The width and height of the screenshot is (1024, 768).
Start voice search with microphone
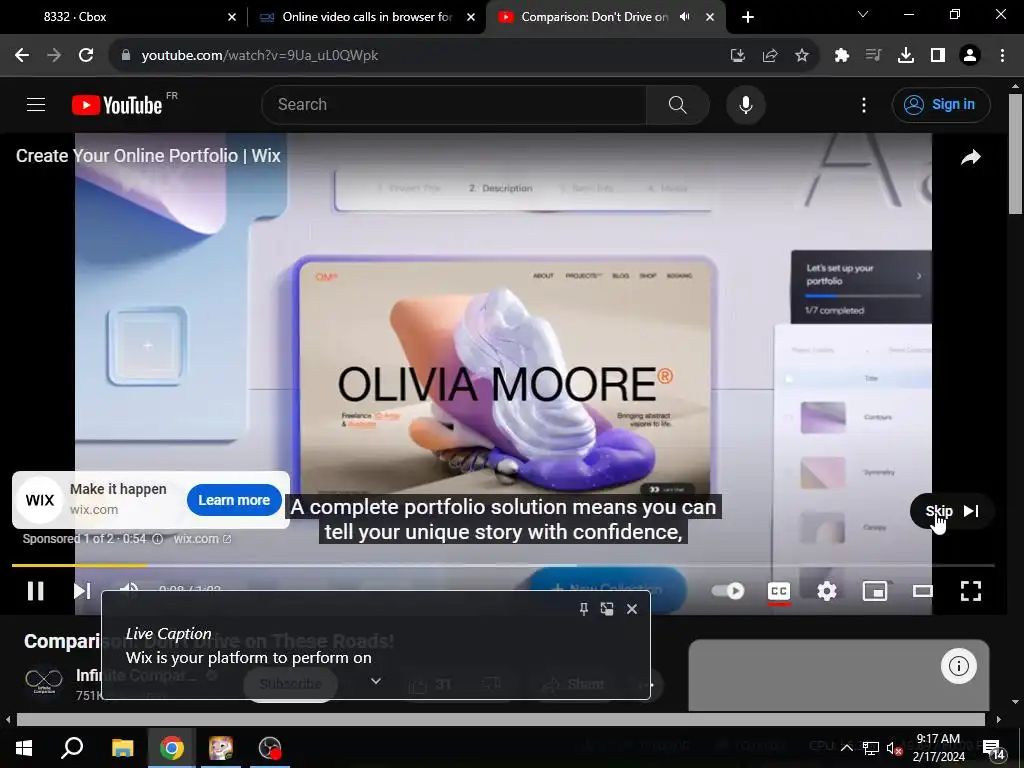point(745,104)
